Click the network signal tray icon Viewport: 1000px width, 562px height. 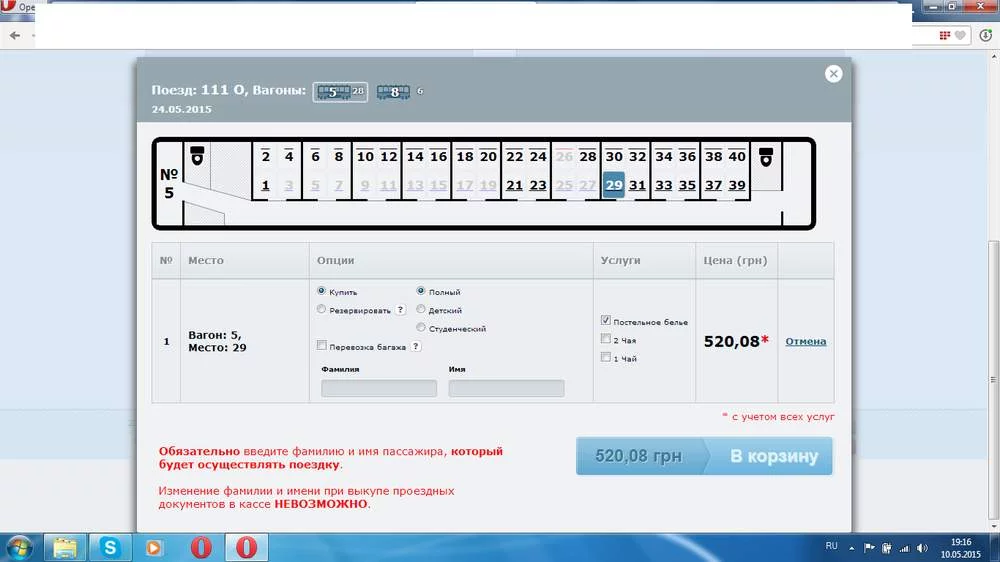904,548
